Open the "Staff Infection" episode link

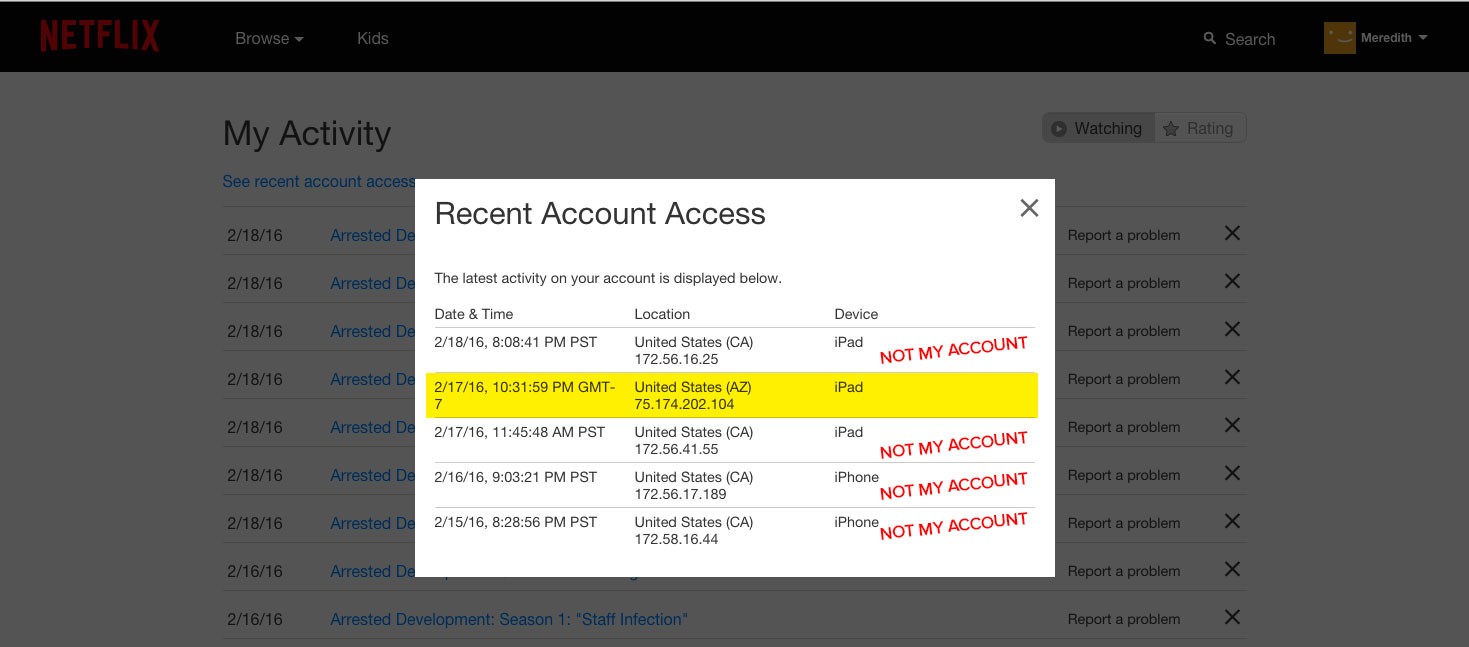coord(509,619)
